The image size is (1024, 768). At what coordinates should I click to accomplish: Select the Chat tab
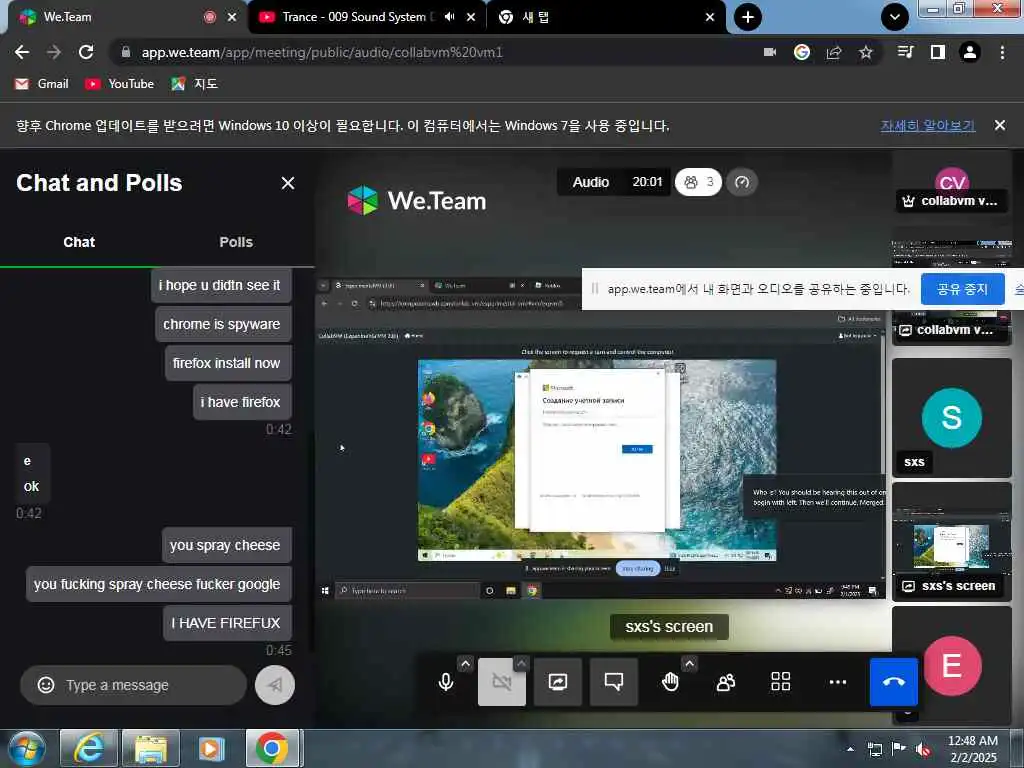[x=79, y=242]
